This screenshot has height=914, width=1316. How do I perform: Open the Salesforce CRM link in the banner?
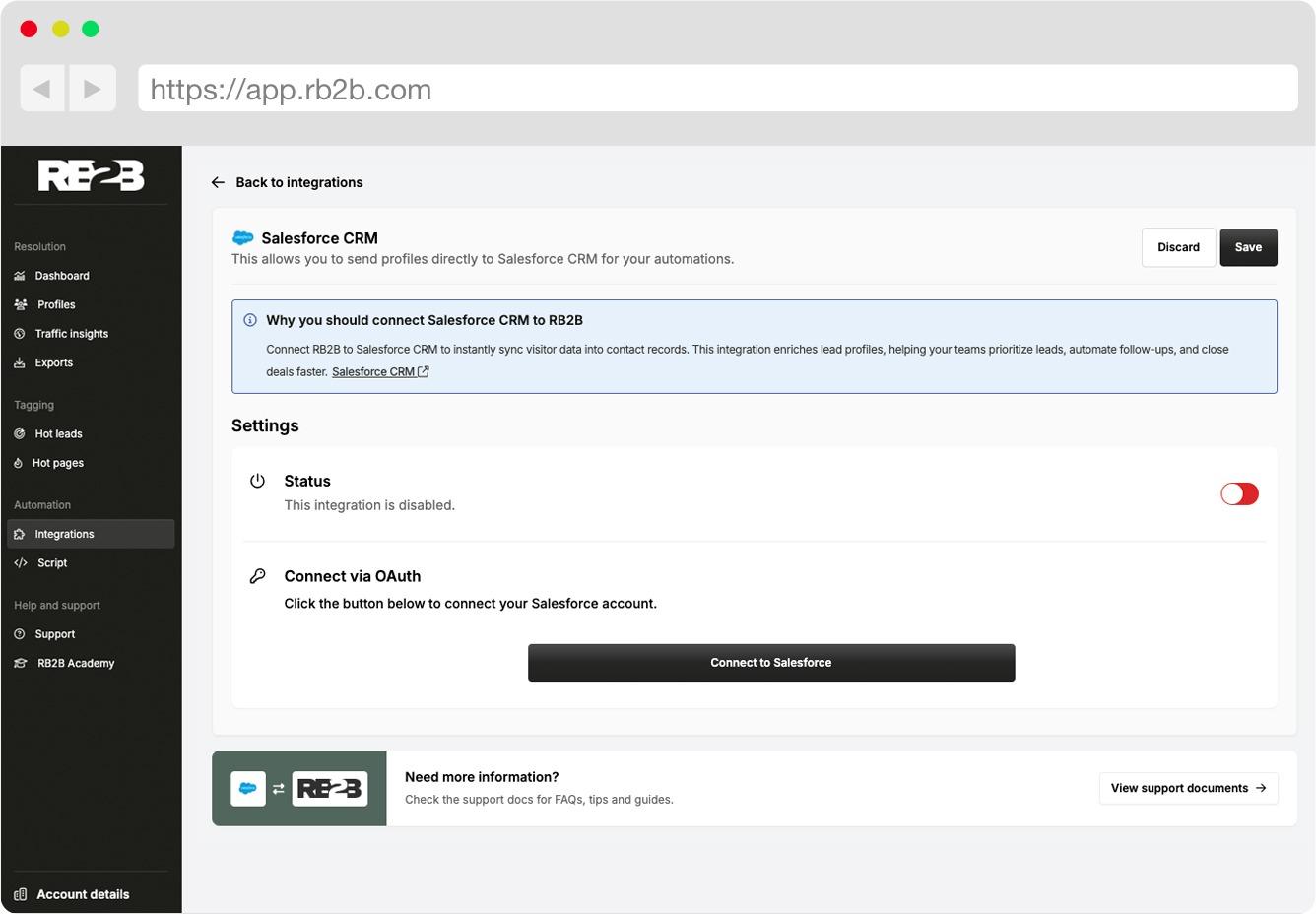[380, 371]
